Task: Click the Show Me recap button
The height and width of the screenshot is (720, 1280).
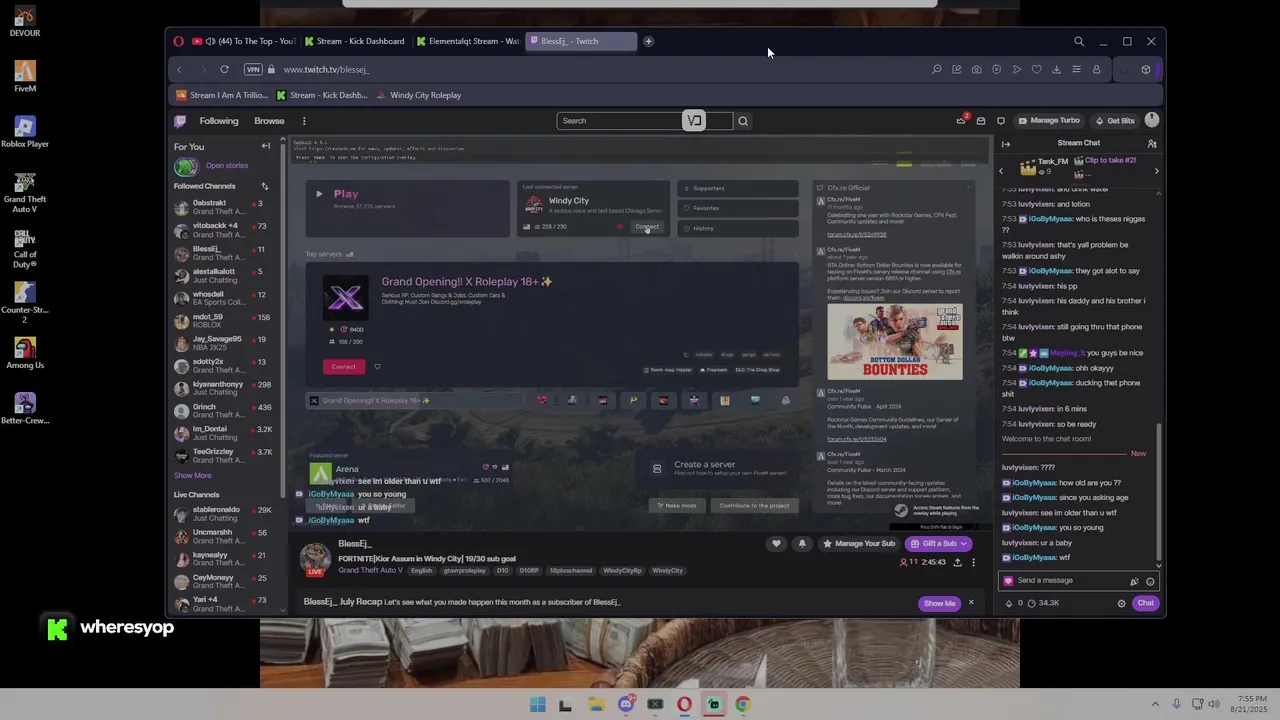Action: 939,603
